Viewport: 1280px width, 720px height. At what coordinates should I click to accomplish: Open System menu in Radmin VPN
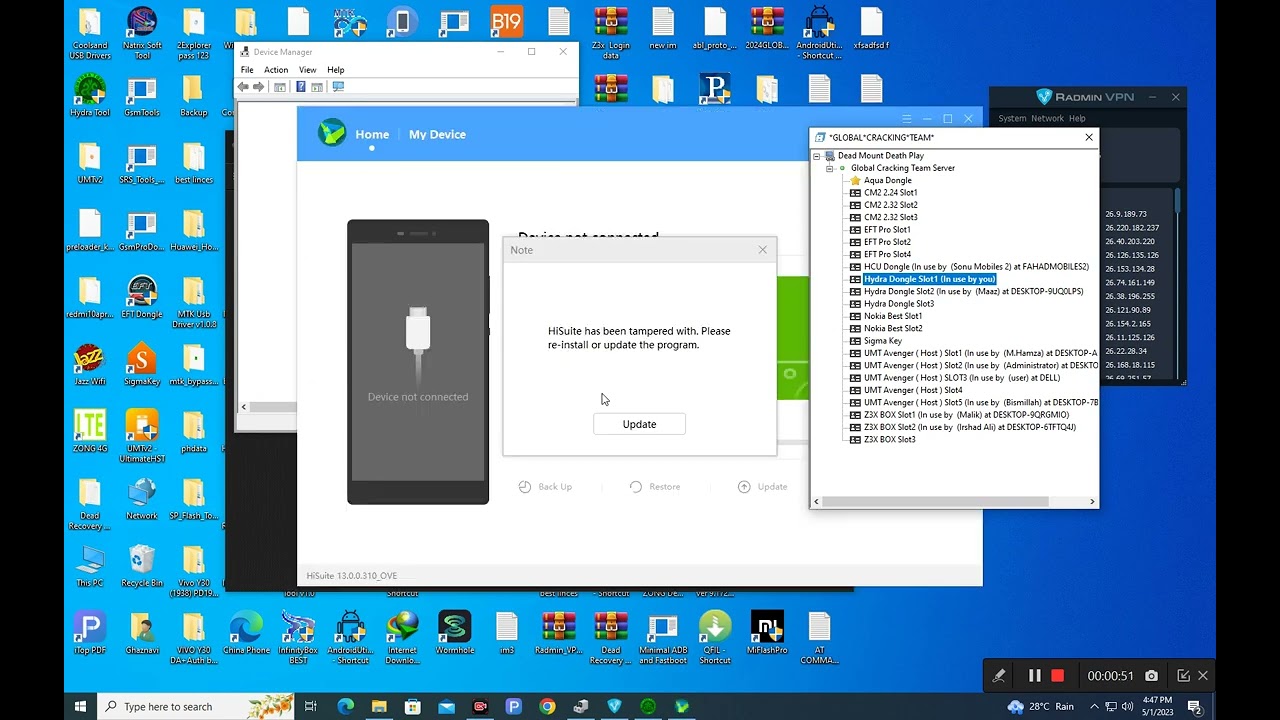coord(1012,118)
